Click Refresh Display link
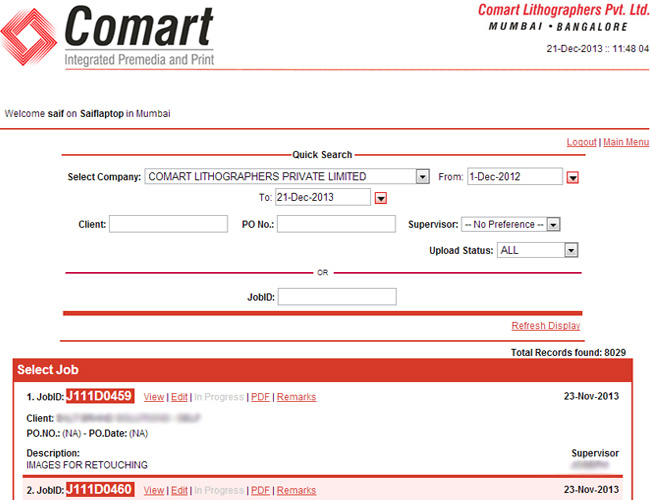Viewport: 650px width, 500px height. point(546,325)
